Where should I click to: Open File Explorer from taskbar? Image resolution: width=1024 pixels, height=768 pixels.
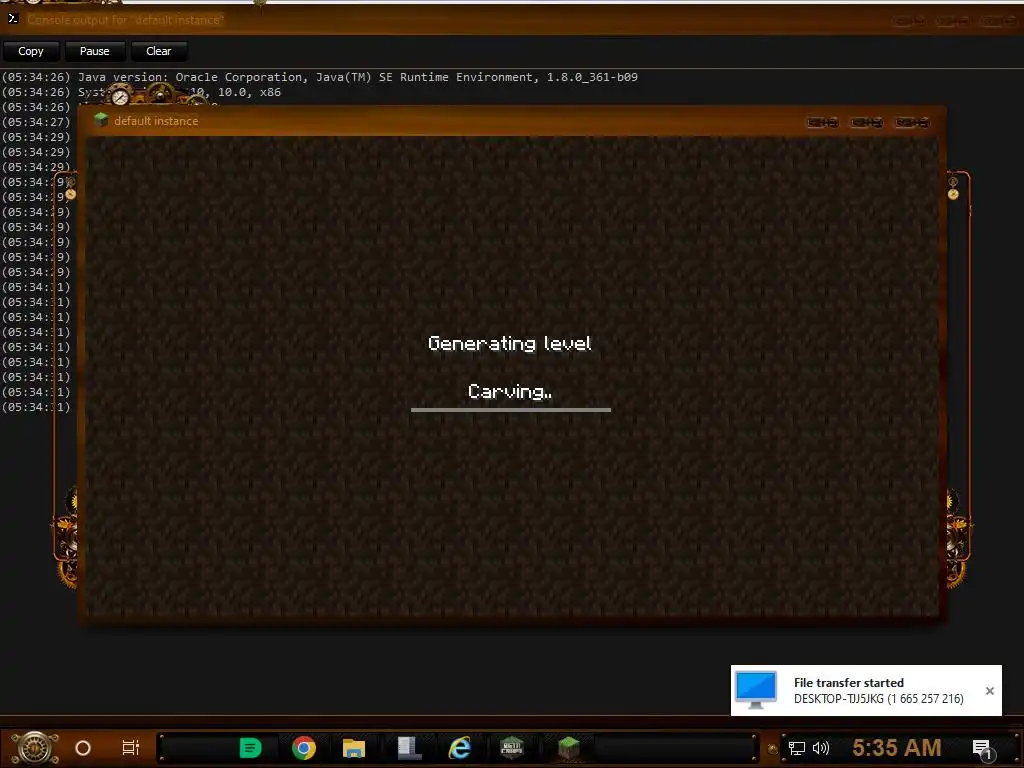point(354,748)
